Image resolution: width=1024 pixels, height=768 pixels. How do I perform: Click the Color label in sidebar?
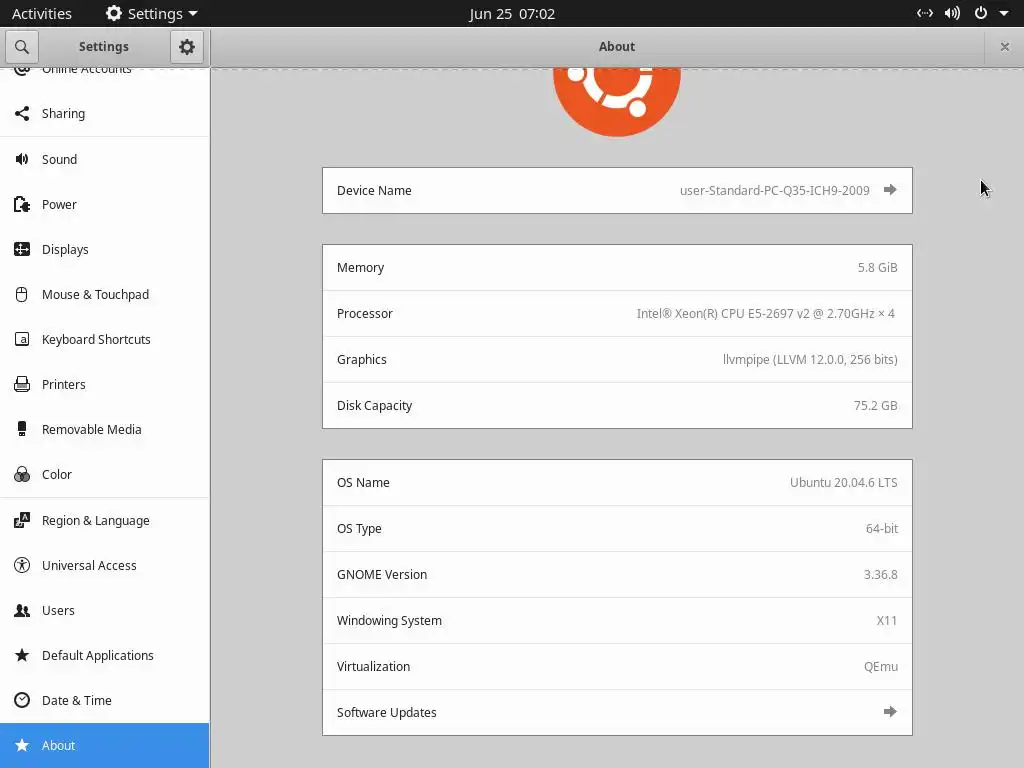(x=57, y=475)
